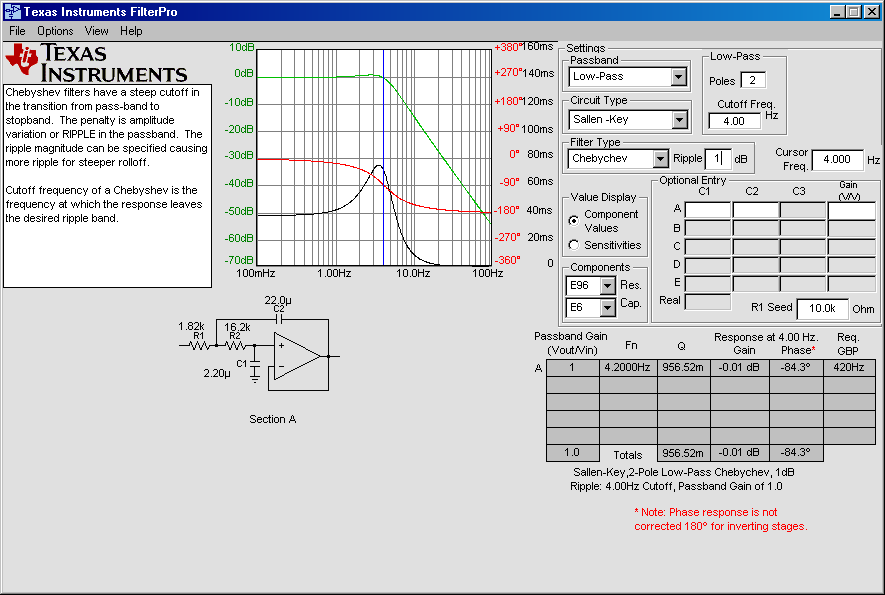Viewport: 885px width, 595px height.
Task: Click the Totals Q cell 956.52m
Action: point(683,453)
